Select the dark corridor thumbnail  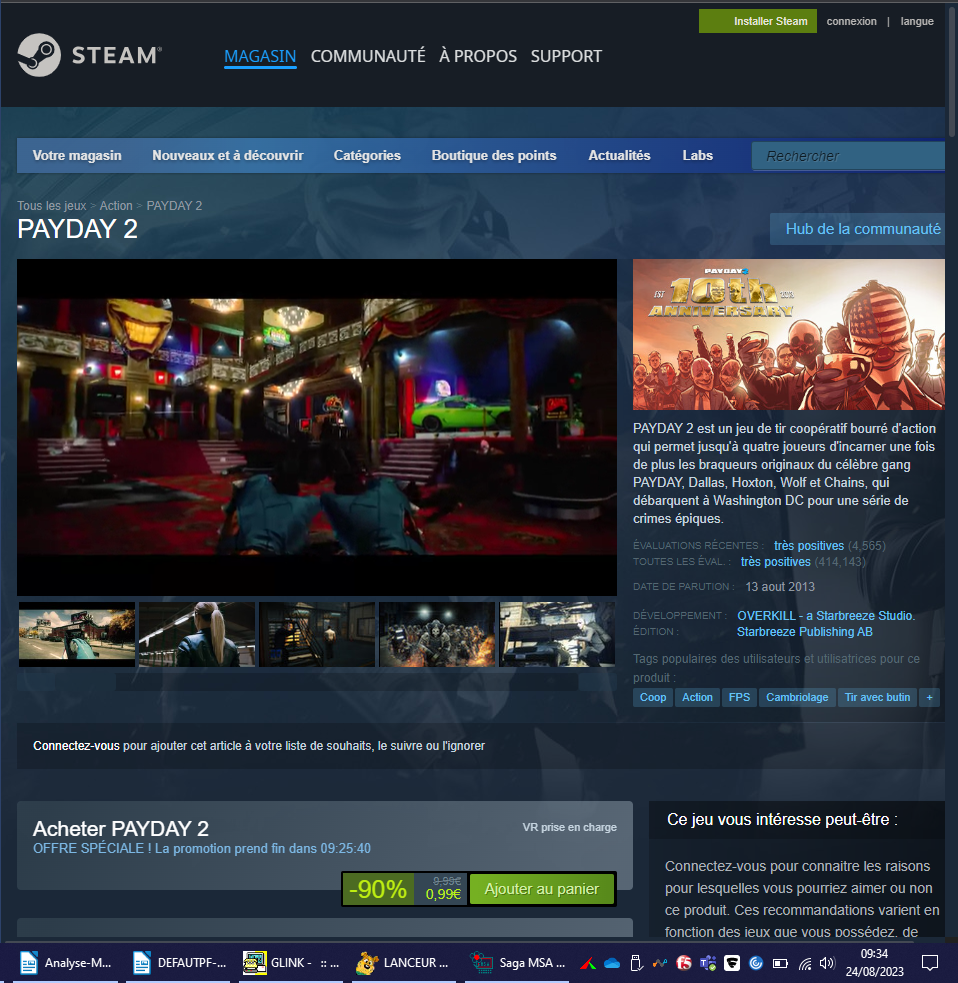point(317,634)
